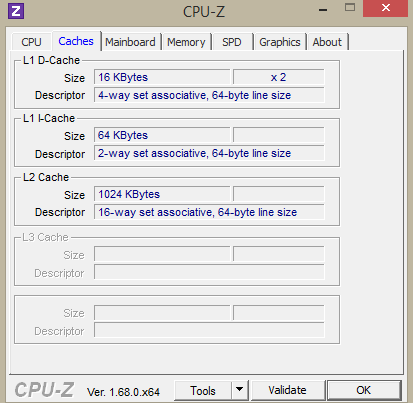This screenshot has width=413, height=403.
Task: Click the L2 Cache 1024 KBytes field
Action: click(162, 194)
